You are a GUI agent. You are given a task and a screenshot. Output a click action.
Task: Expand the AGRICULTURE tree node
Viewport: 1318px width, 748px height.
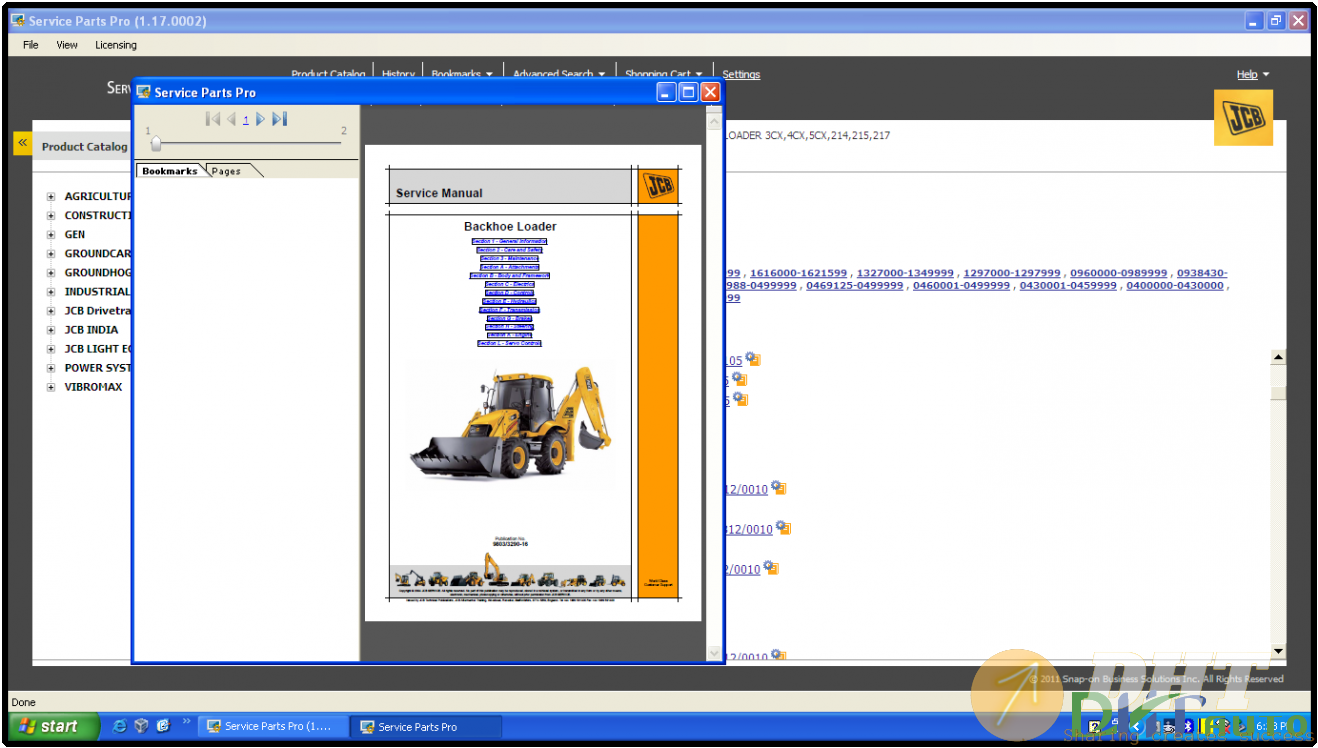point(51,197)
